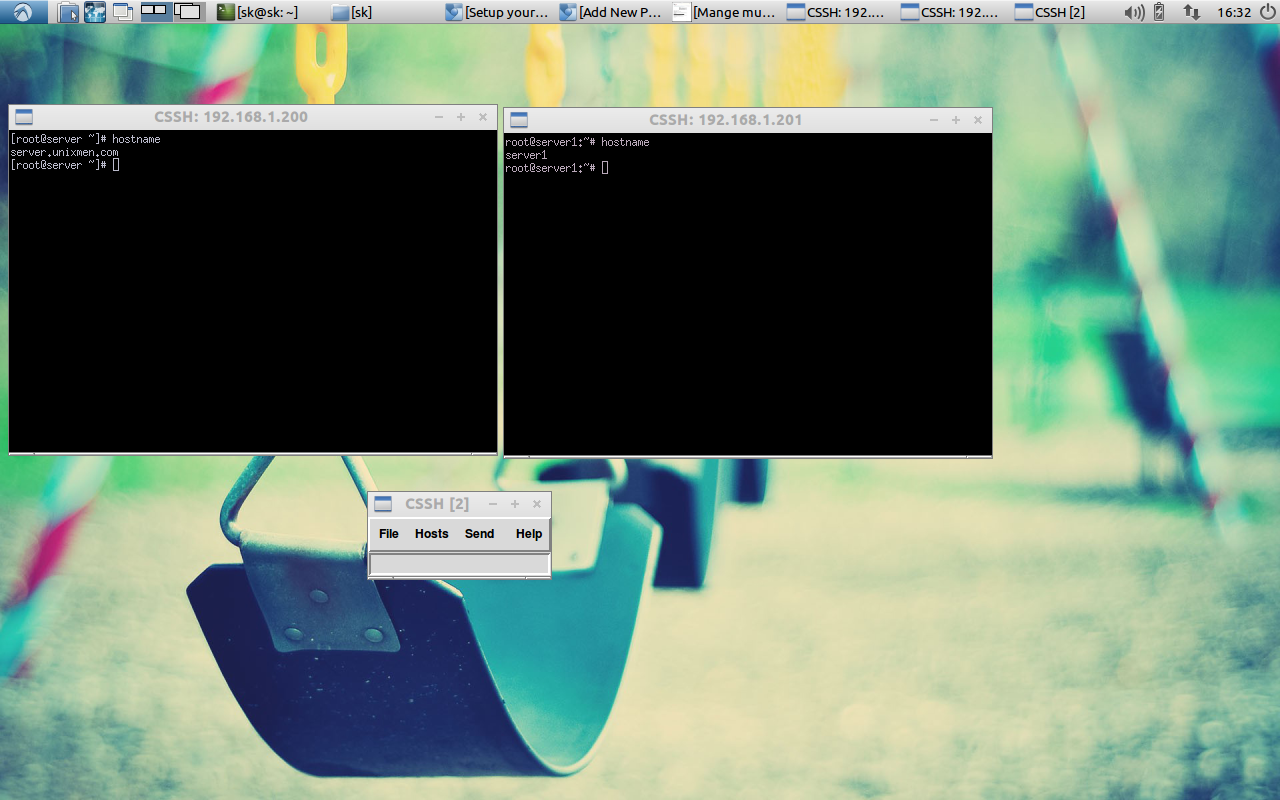Switch to the 'Mange mu...' document taskbar entry

(x=725, y=12)
